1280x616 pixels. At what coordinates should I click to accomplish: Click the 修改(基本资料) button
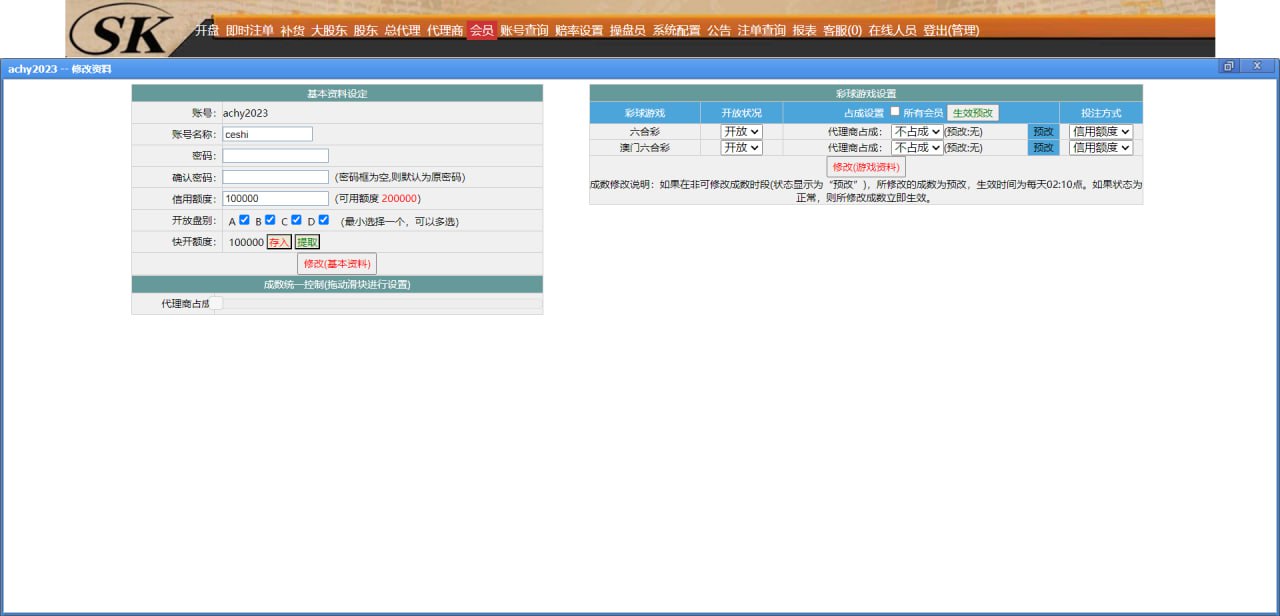[x=337, y=264]
